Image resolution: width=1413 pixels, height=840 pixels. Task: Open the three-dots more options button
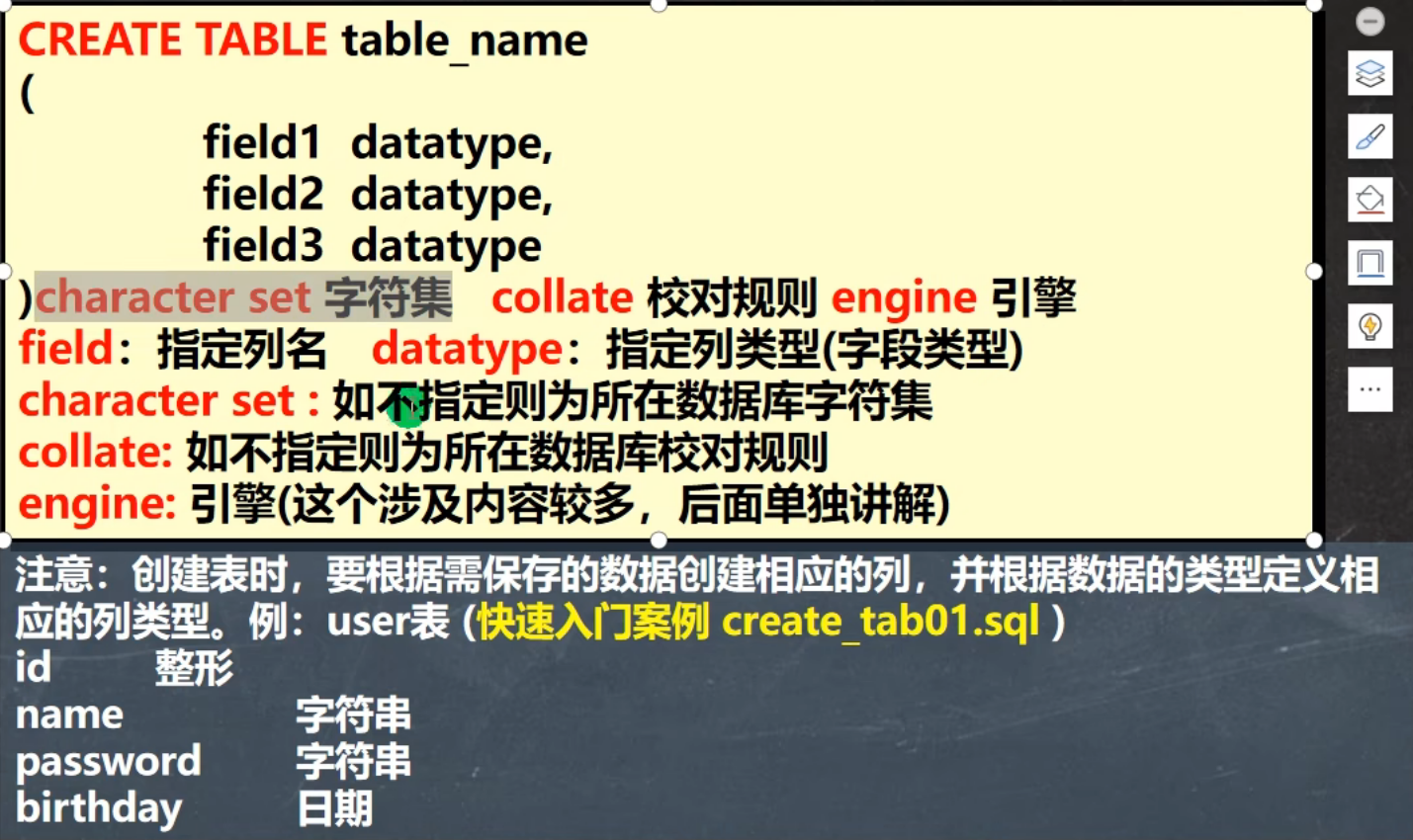[x=1369, y=389]
